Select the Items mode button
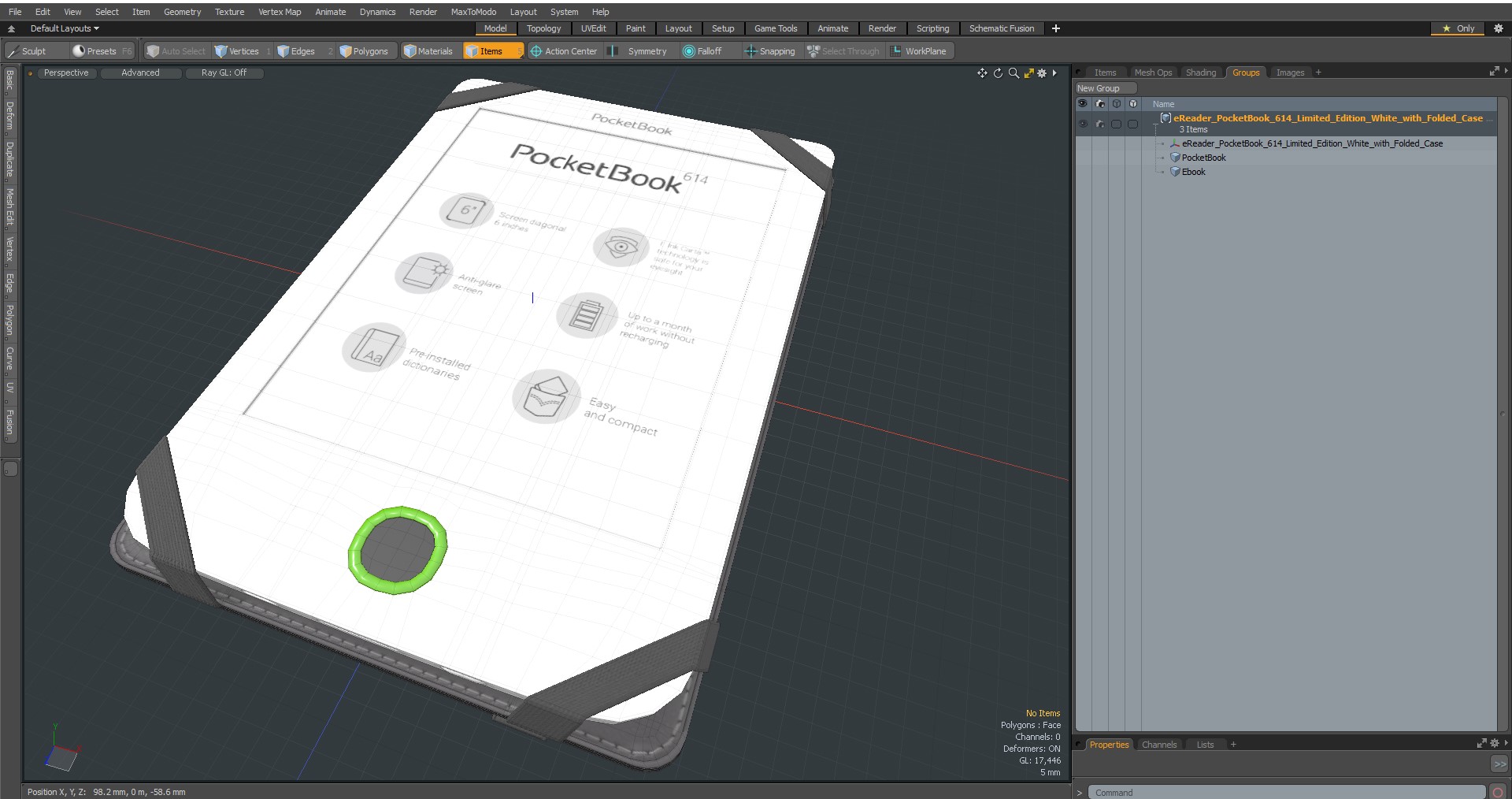The image size is (1512, 799). 492,51
